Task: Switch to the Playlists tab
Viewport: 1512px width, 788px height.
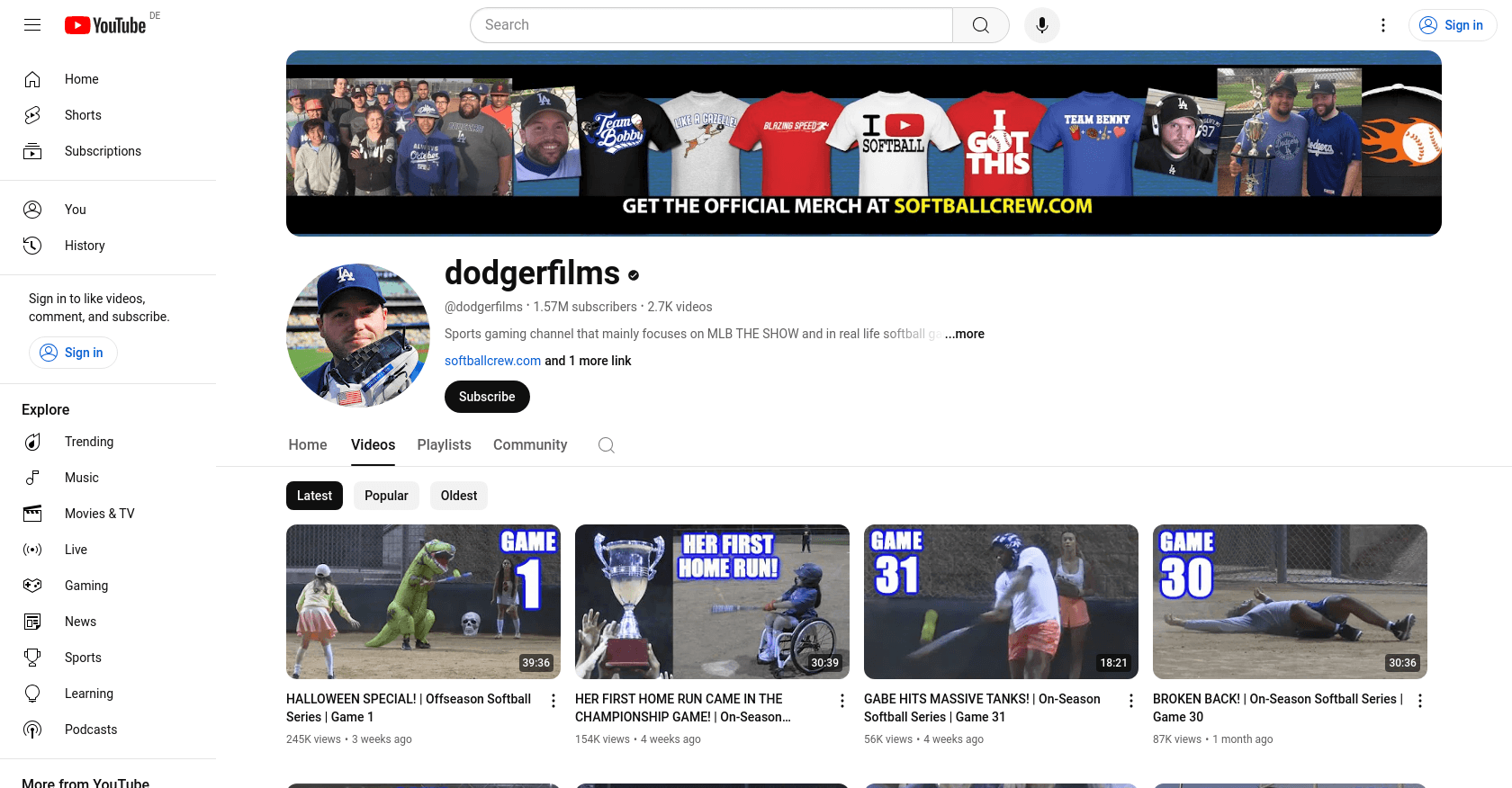Action: [444, 445]
